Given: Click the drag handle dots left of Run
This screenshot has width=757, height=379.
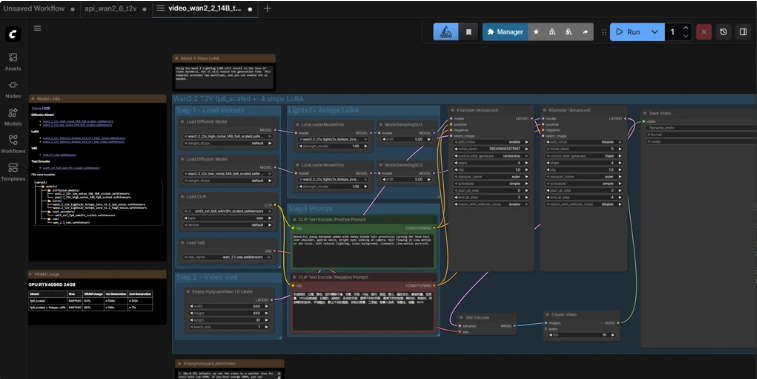Looking at the screenshot, I should [603, 32].
